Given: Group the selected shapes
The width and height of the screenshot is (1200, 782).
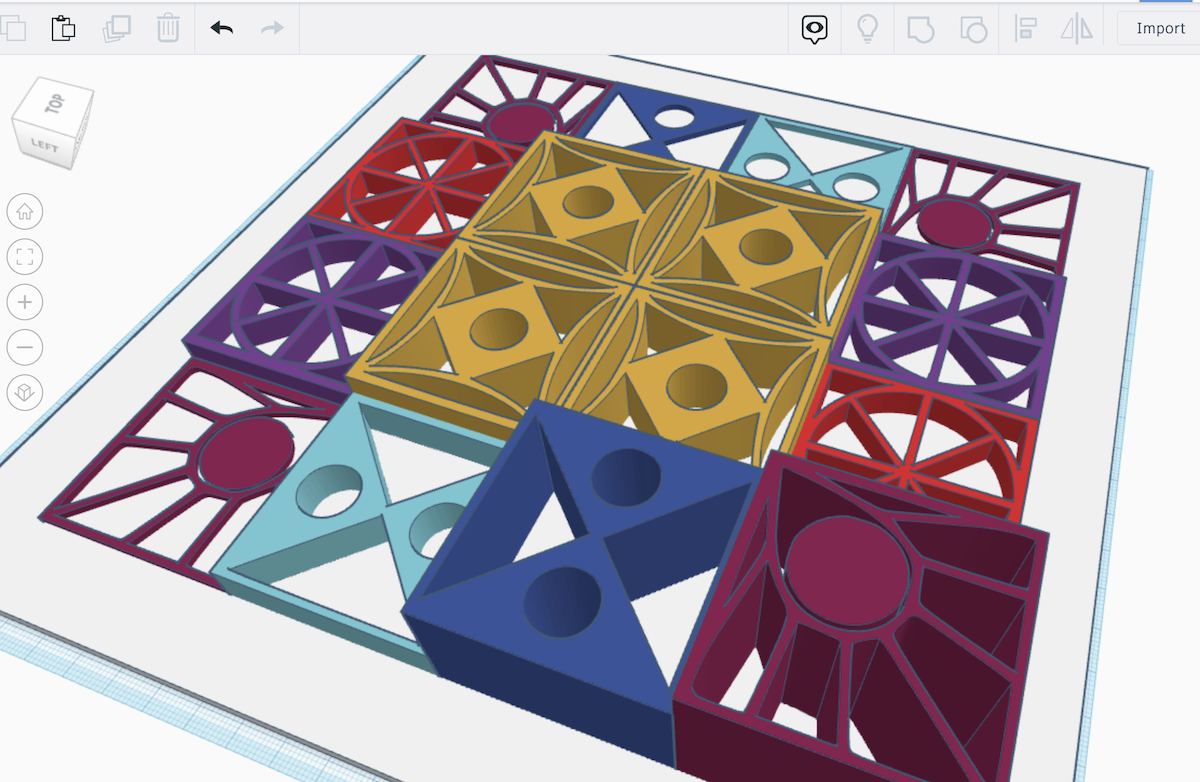Looking at the screenshot, I should coord(921,28).
